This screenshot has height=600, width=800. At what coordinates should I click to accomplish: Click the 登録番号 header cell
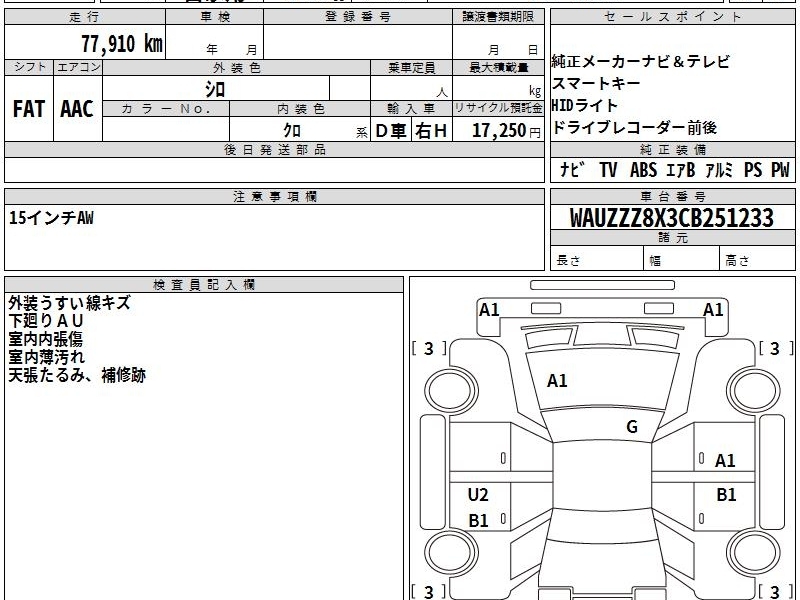coord(358,17)
